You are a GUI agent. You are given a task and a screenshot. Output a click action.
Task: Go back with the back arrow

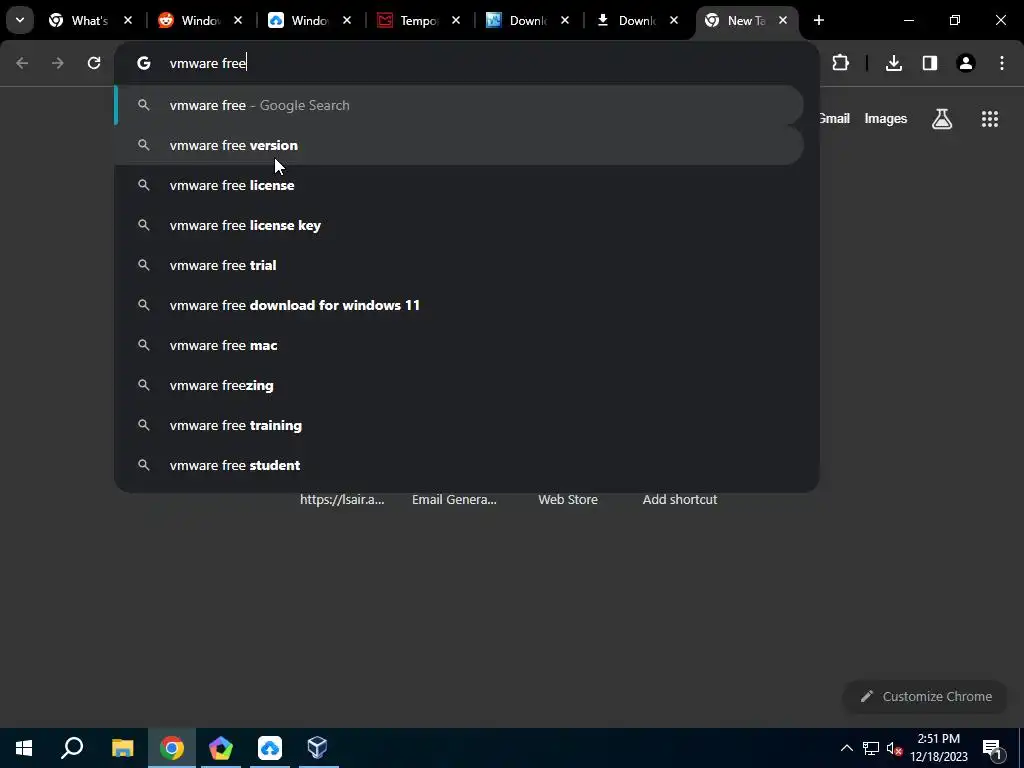click(22, 63)
